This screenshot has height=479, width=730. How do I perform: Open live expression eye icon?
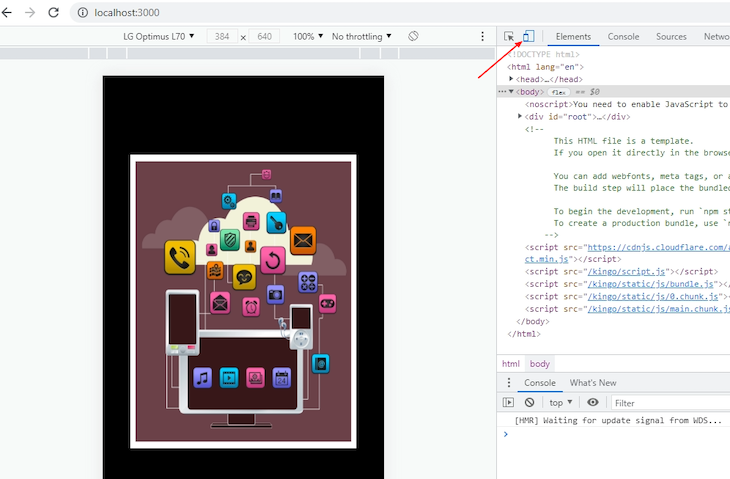pos(593,402)
